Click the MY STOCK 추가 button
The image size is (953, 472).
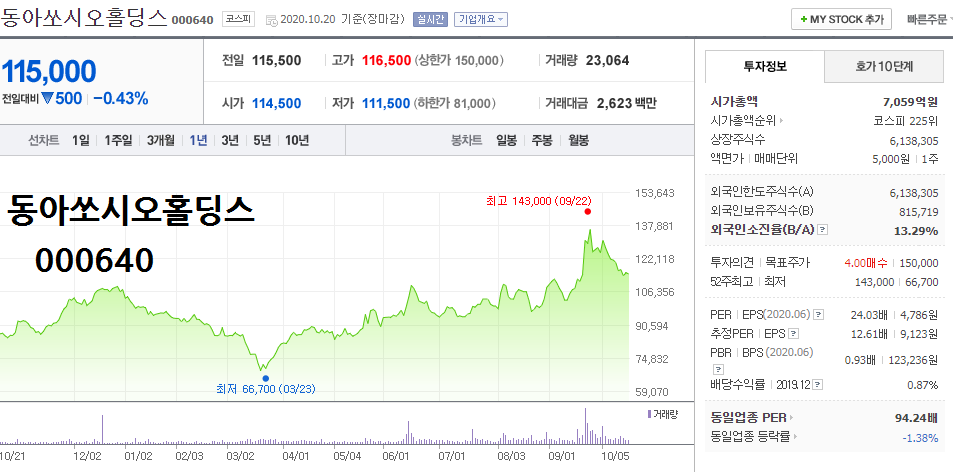(841, 19)
